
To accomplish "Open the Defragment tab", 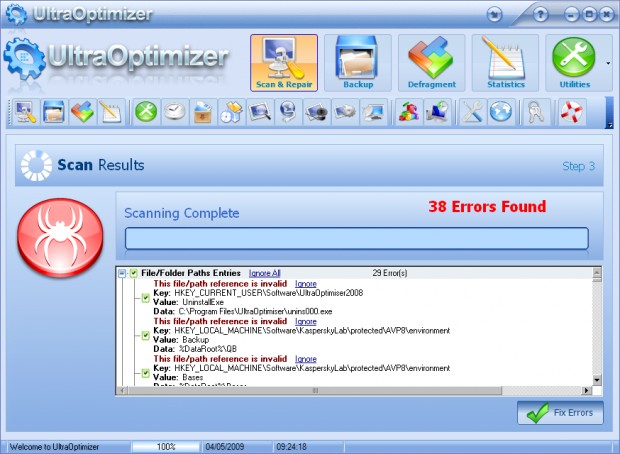I will 431,63.
